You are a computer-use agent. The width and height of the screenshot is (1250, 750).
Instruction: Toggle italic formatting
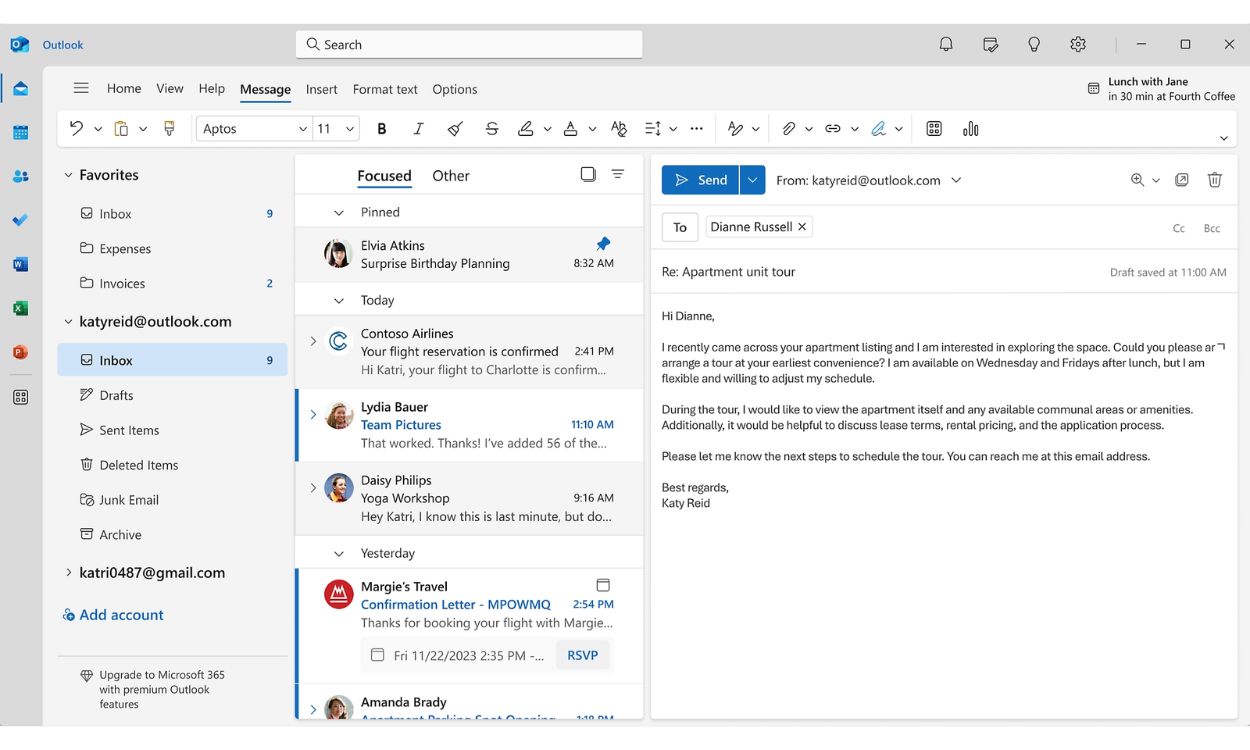click(x=418, y=129)
